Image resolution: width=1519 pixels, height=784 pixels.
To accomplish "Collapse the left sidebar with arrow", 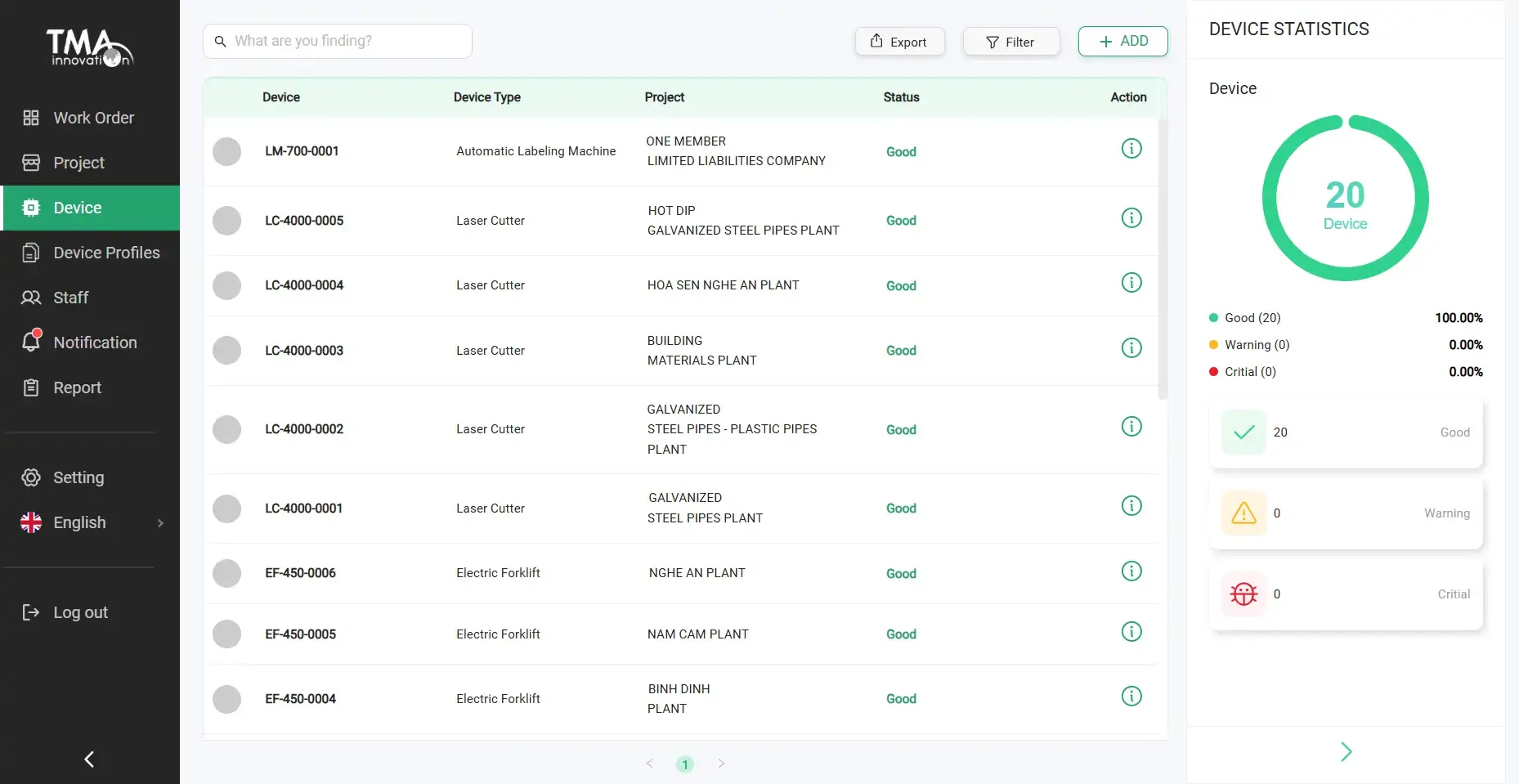I will [89, 759].
